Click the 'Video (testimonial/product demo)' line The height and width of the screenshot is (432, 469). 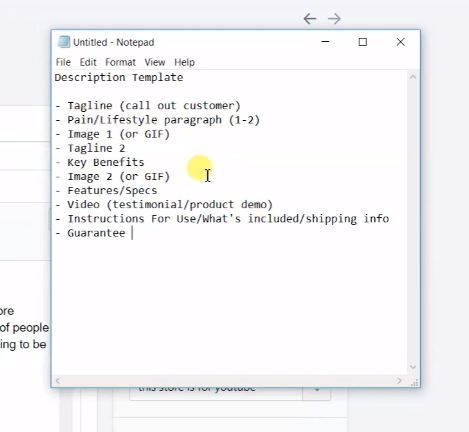click(164, 205)
